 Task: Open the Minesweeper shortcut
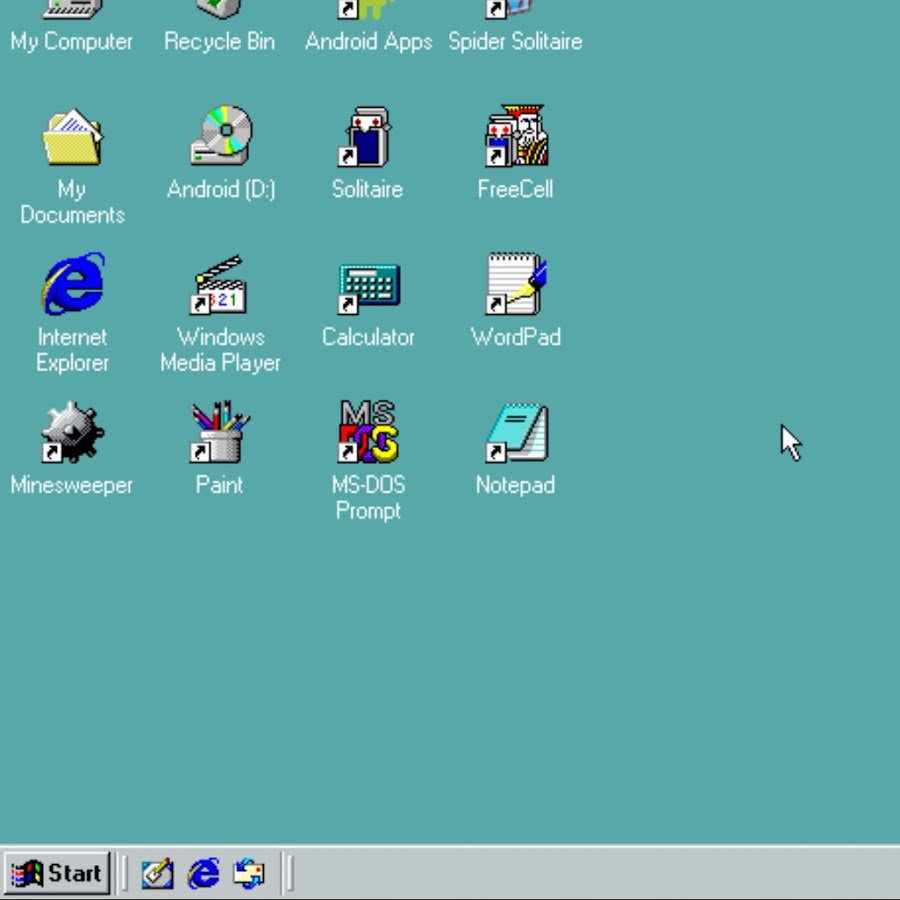(72, 432)
